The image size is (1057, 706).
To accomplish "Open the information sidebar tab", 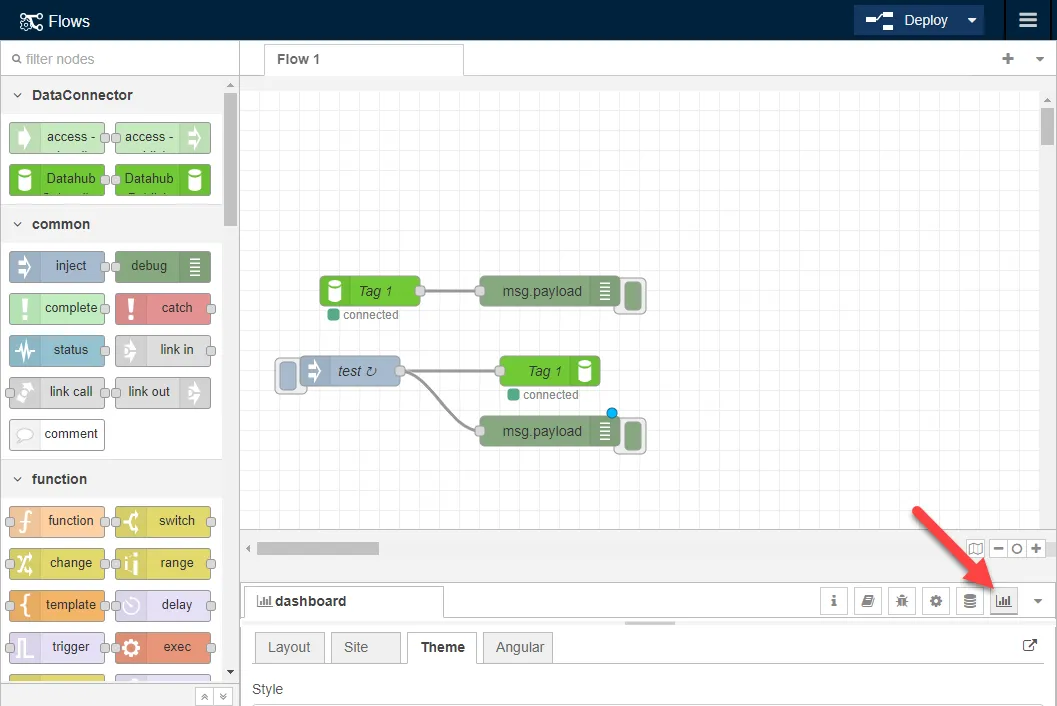I will (x=834, y=601).
